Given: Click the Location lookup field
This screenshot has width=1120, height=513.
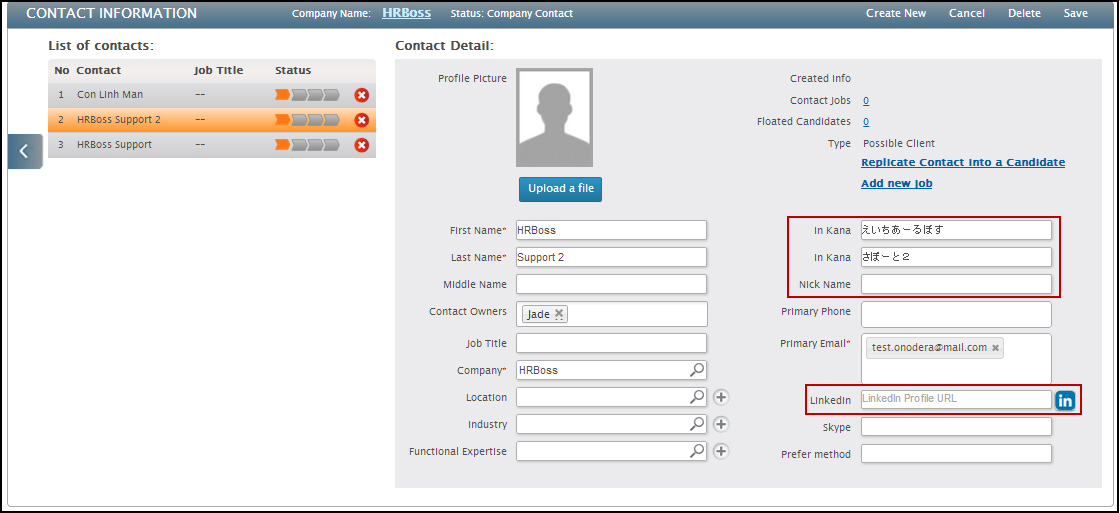Looking at the screenshot, I should pyautogui.click(x=611, y=397).
